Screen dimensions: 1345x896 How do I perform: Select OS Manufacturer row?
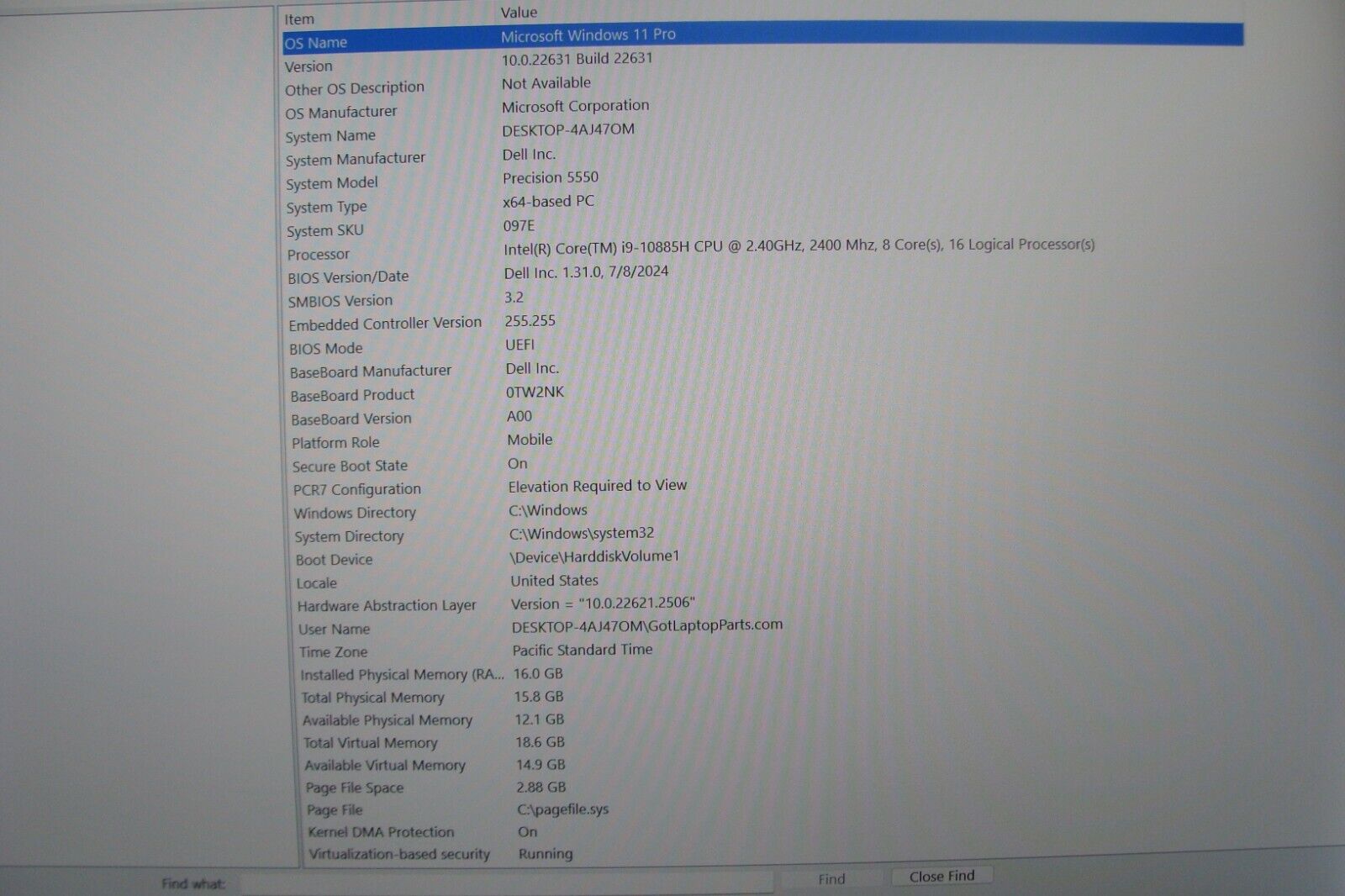[x=340, y=113]
